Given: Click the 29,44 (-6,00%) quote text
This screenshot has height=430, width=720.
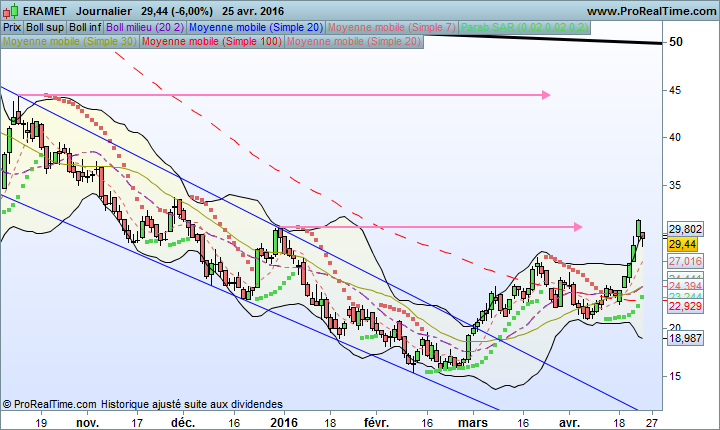Looking at the screenshot, I should (x=177, y=11).
